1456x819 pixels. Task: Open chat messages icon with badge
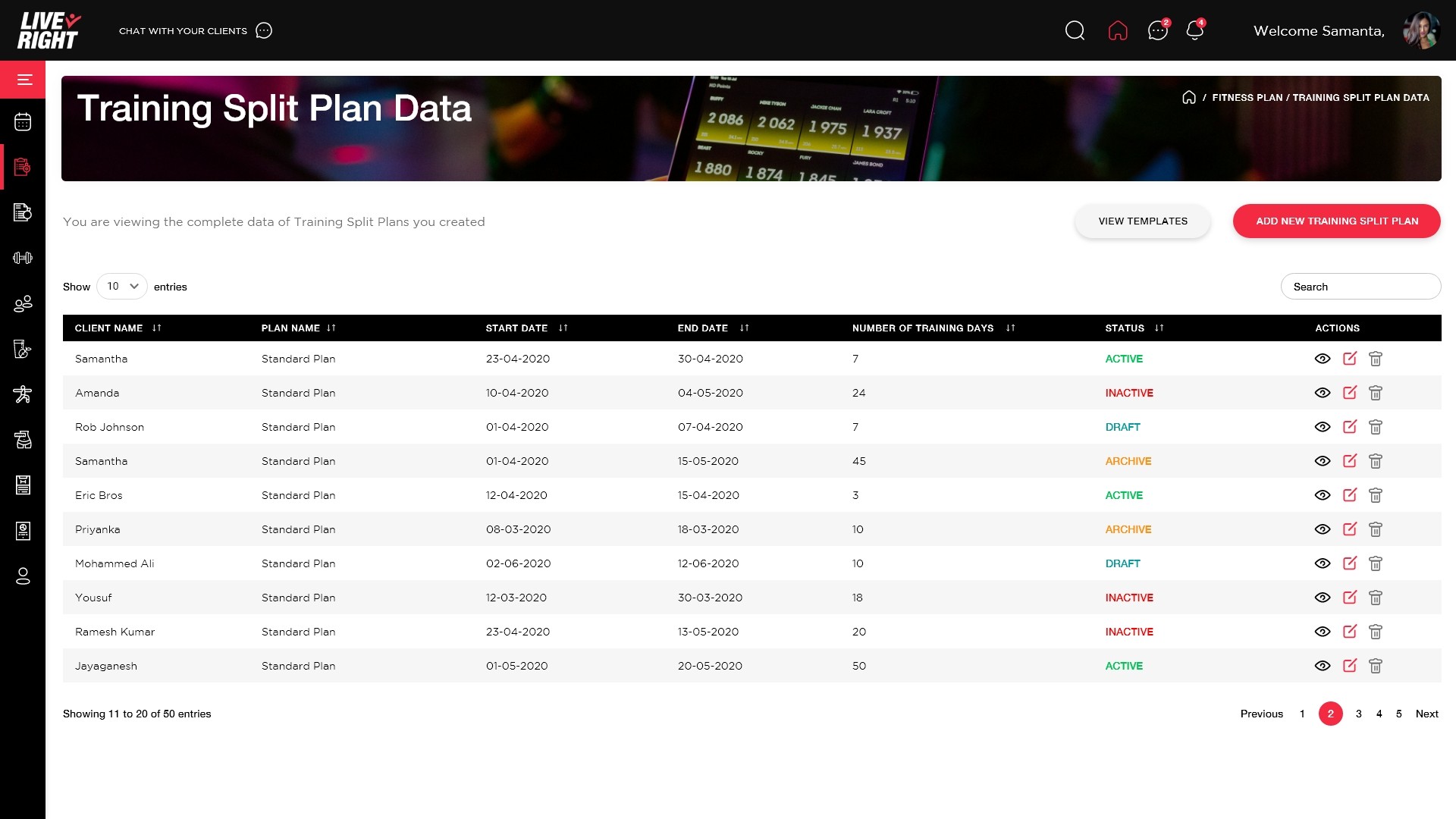1157,30
